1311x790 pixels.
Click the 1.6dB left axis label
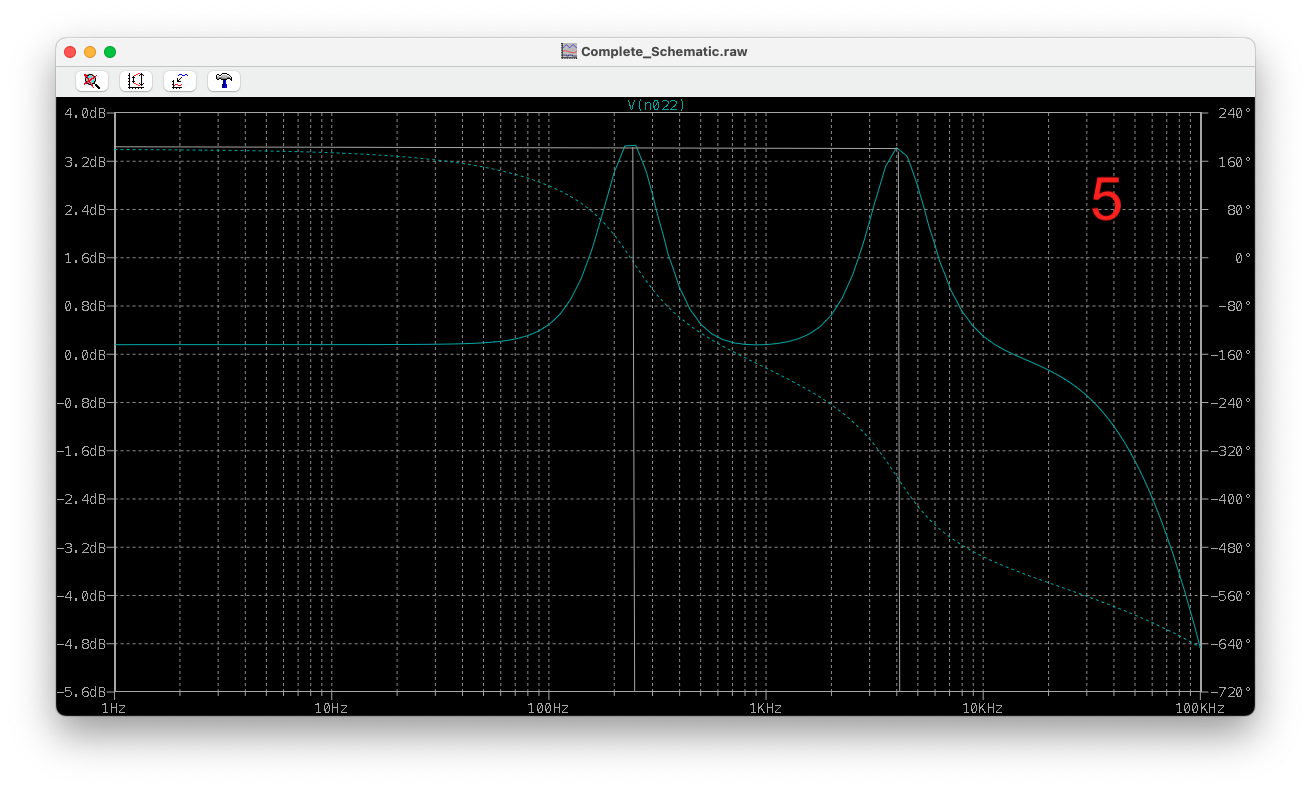pyautogui.click(x=87, y=258)
